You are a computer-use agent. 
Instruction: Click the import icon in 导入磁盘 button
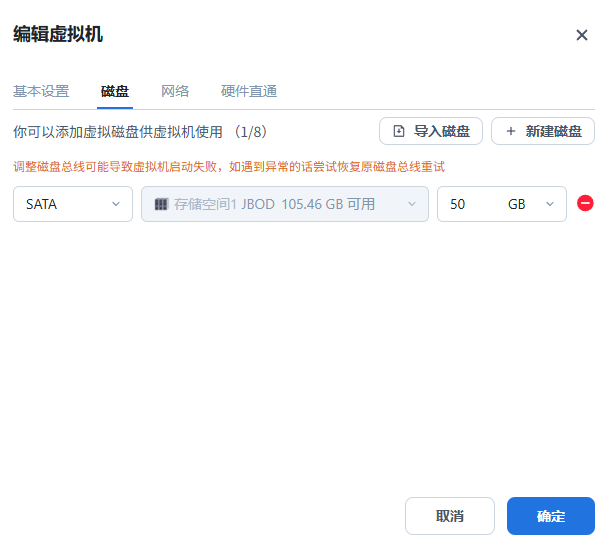[399, 131]
